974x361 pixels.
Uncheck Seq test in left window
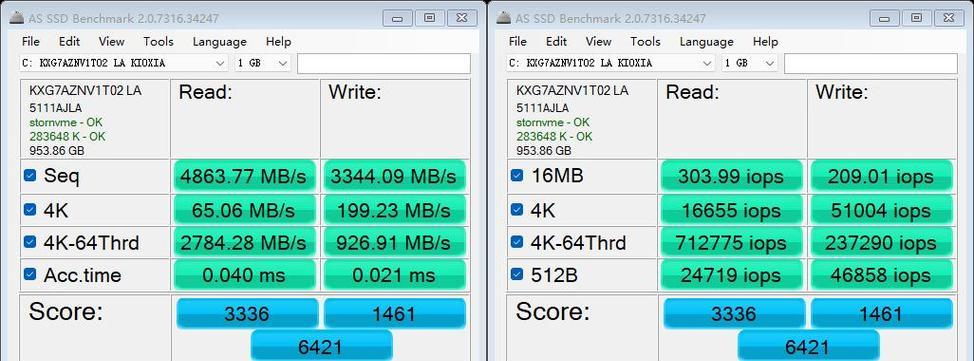30,176
